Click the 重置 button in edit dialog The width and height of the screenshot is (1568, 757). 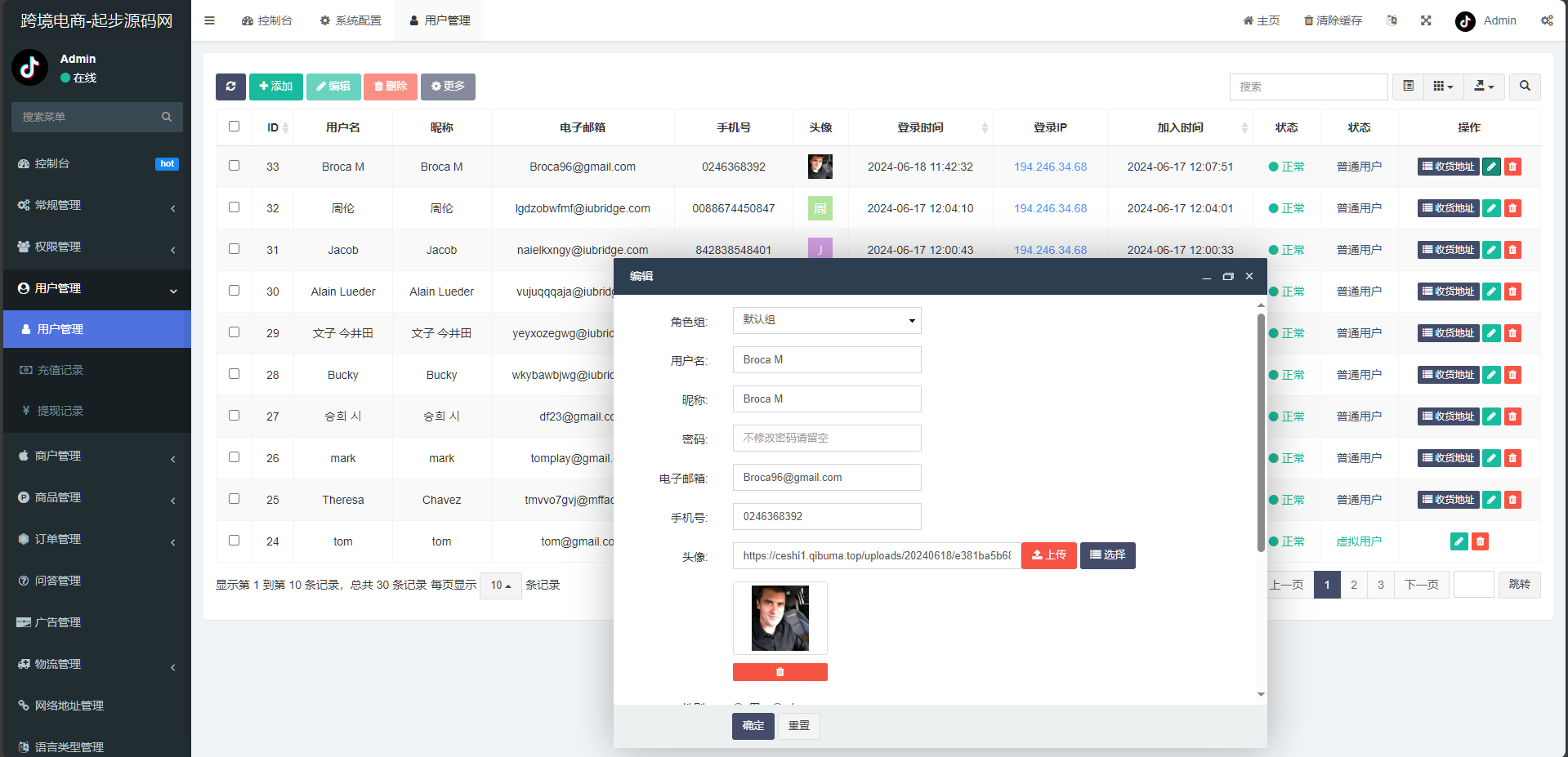click(799, 726)
